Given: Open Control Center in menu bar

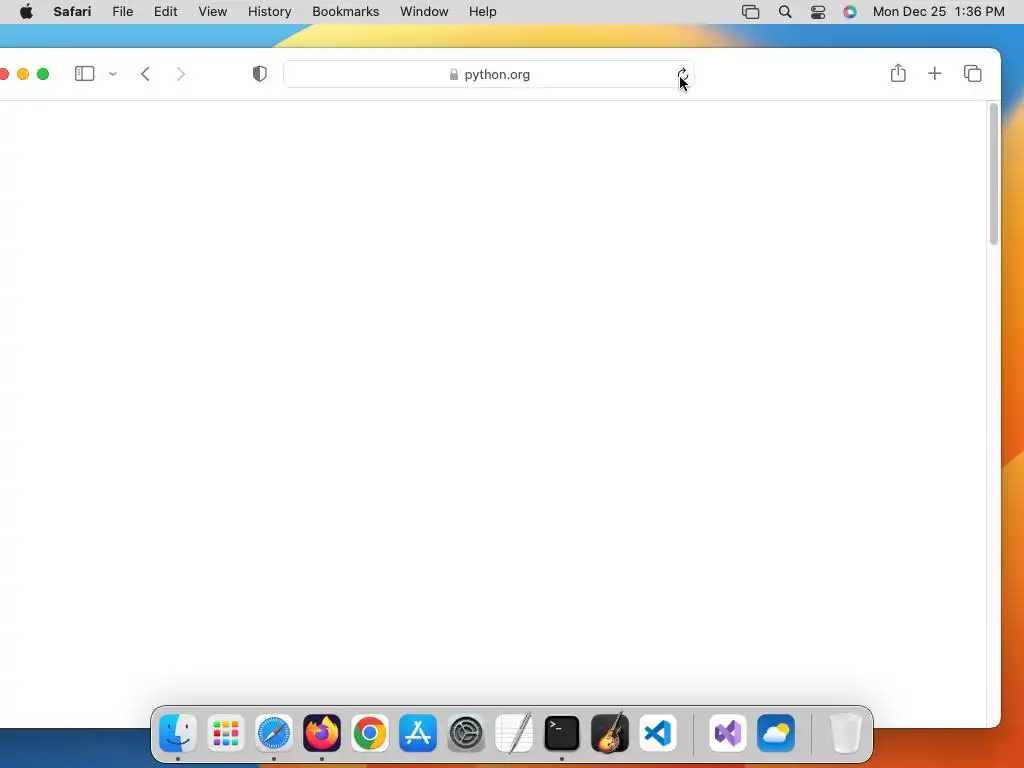Looking at the screenshot, I should point(818,12).
